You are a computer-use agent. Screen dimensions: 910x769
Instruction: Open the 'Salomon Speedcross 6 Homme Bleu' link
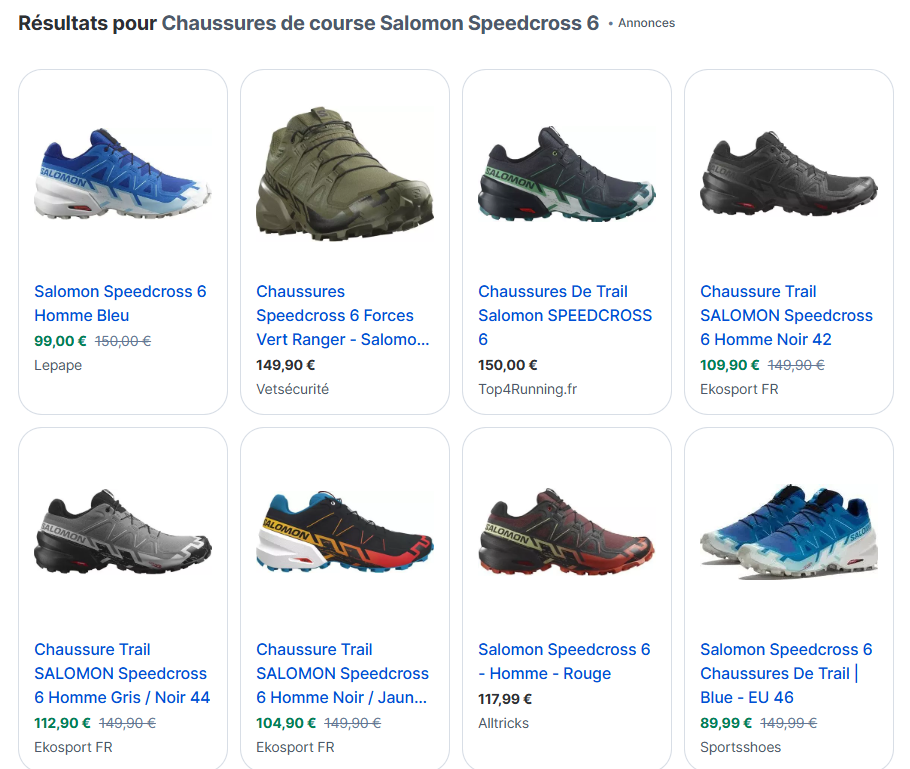120,303
